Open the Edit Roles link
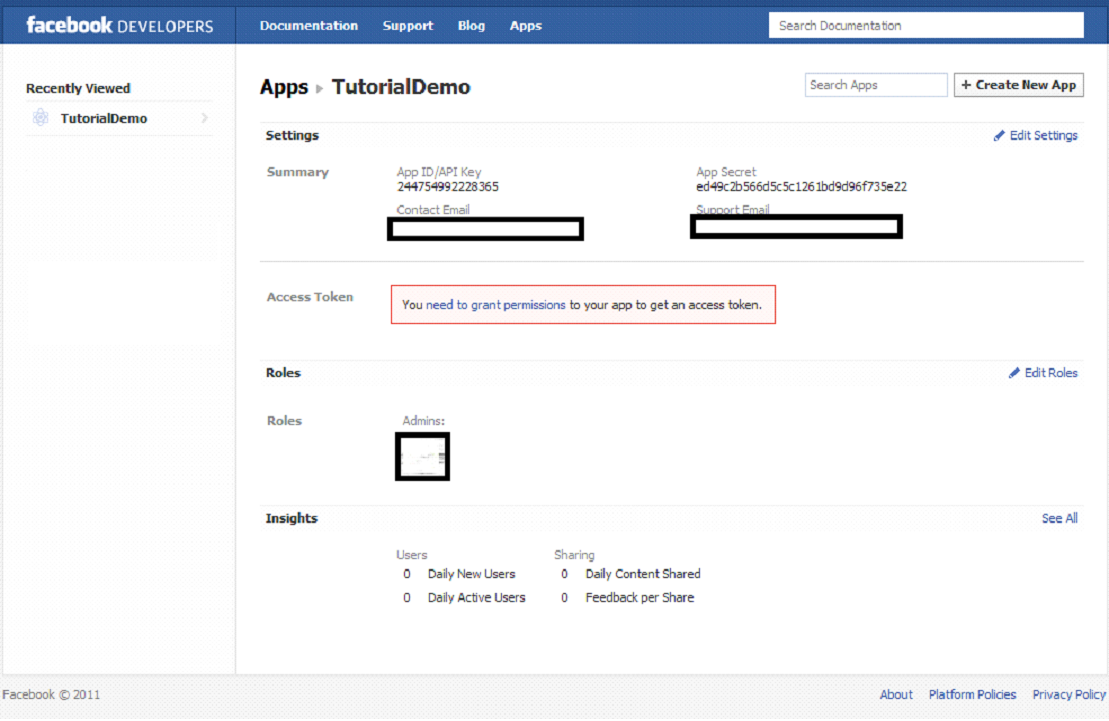The width and height of the screenshot is (1109, 721). tap(1051, 373)
